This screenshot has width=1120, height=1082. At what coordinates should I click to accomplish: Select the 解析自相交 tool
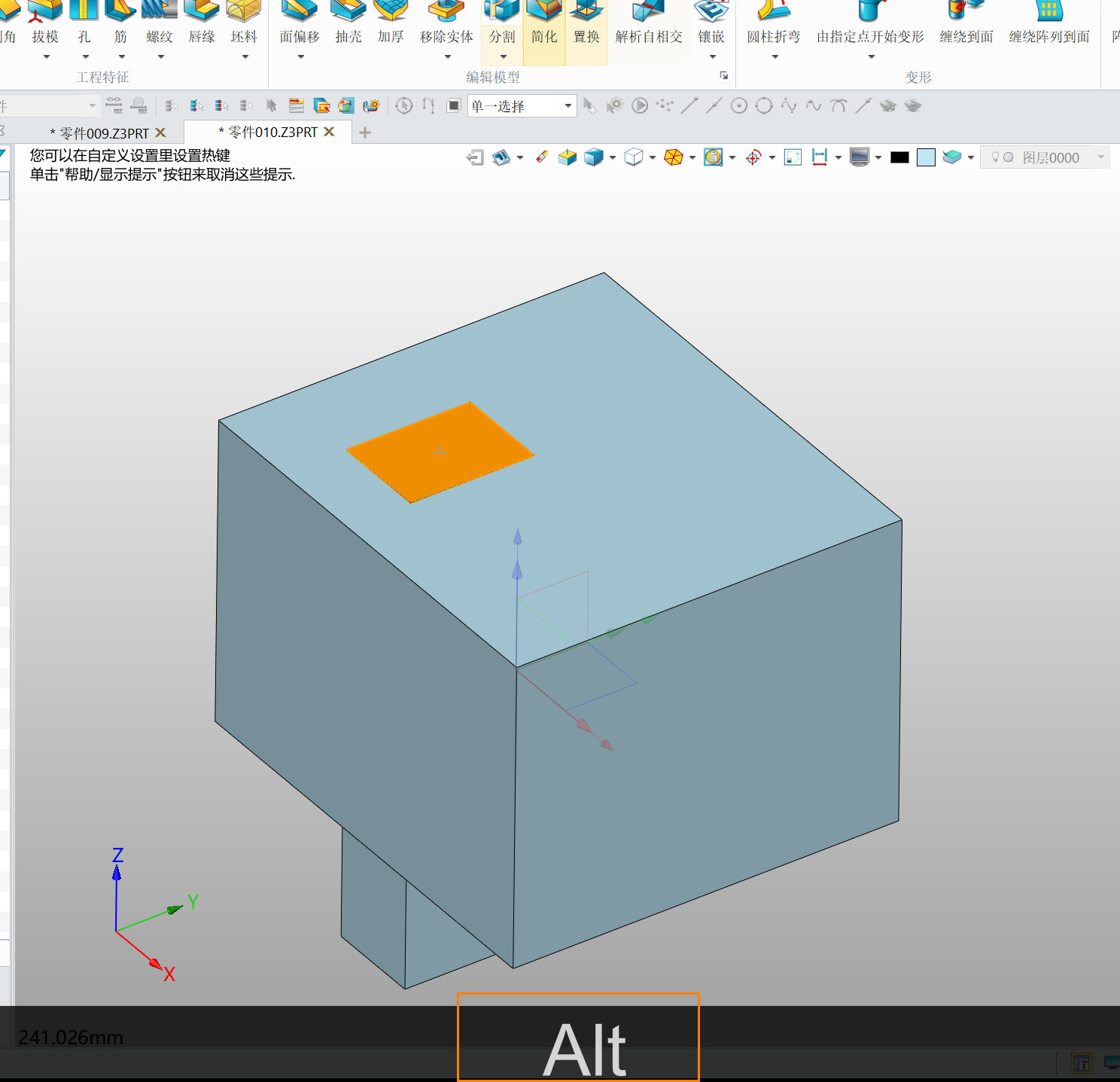(649, 23)
